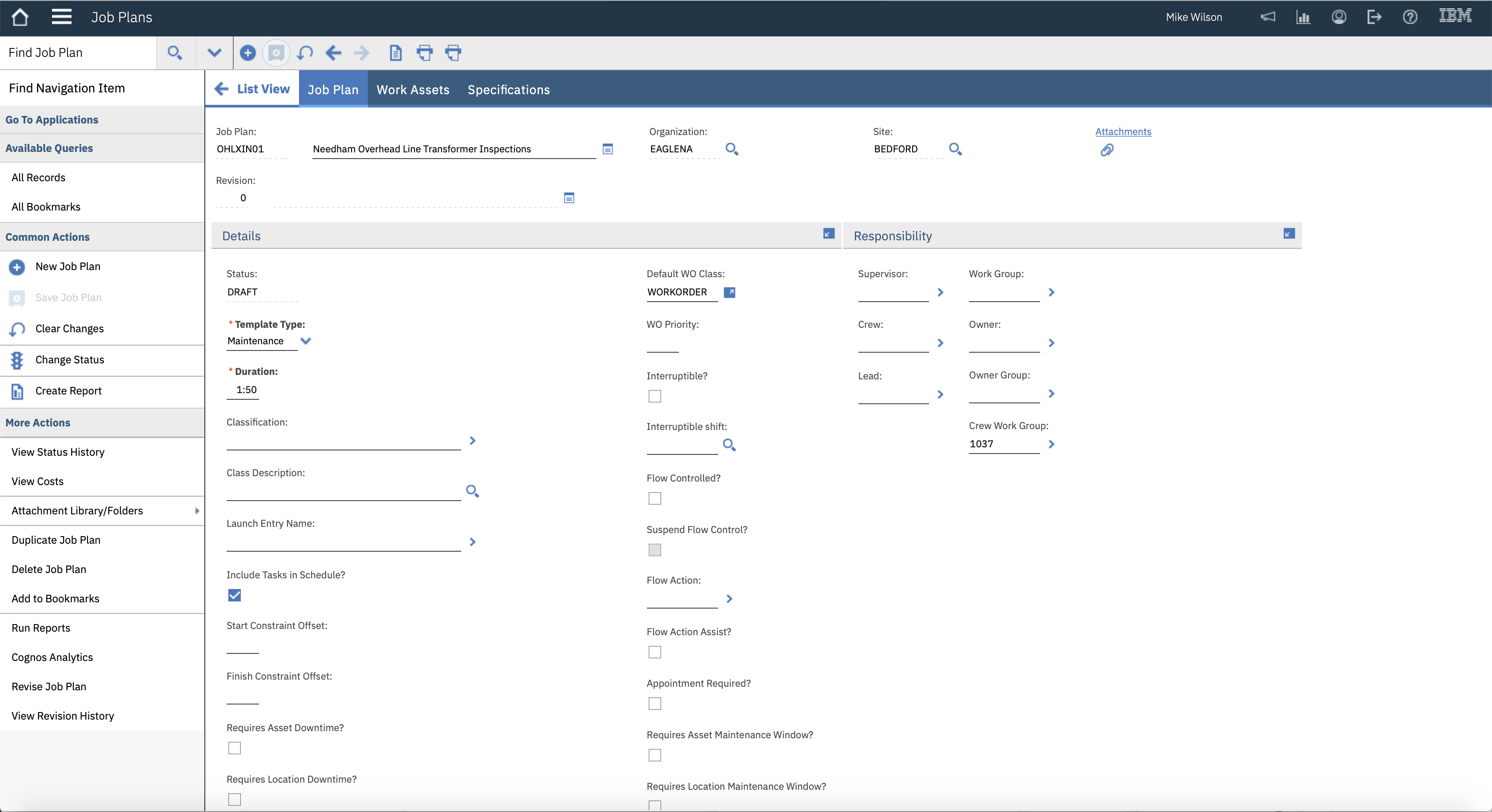Enable the Flow Controlled checkbox
The height and width of the screenshot is (812, 1492).
pyautogui.click(x=654, y=498)
